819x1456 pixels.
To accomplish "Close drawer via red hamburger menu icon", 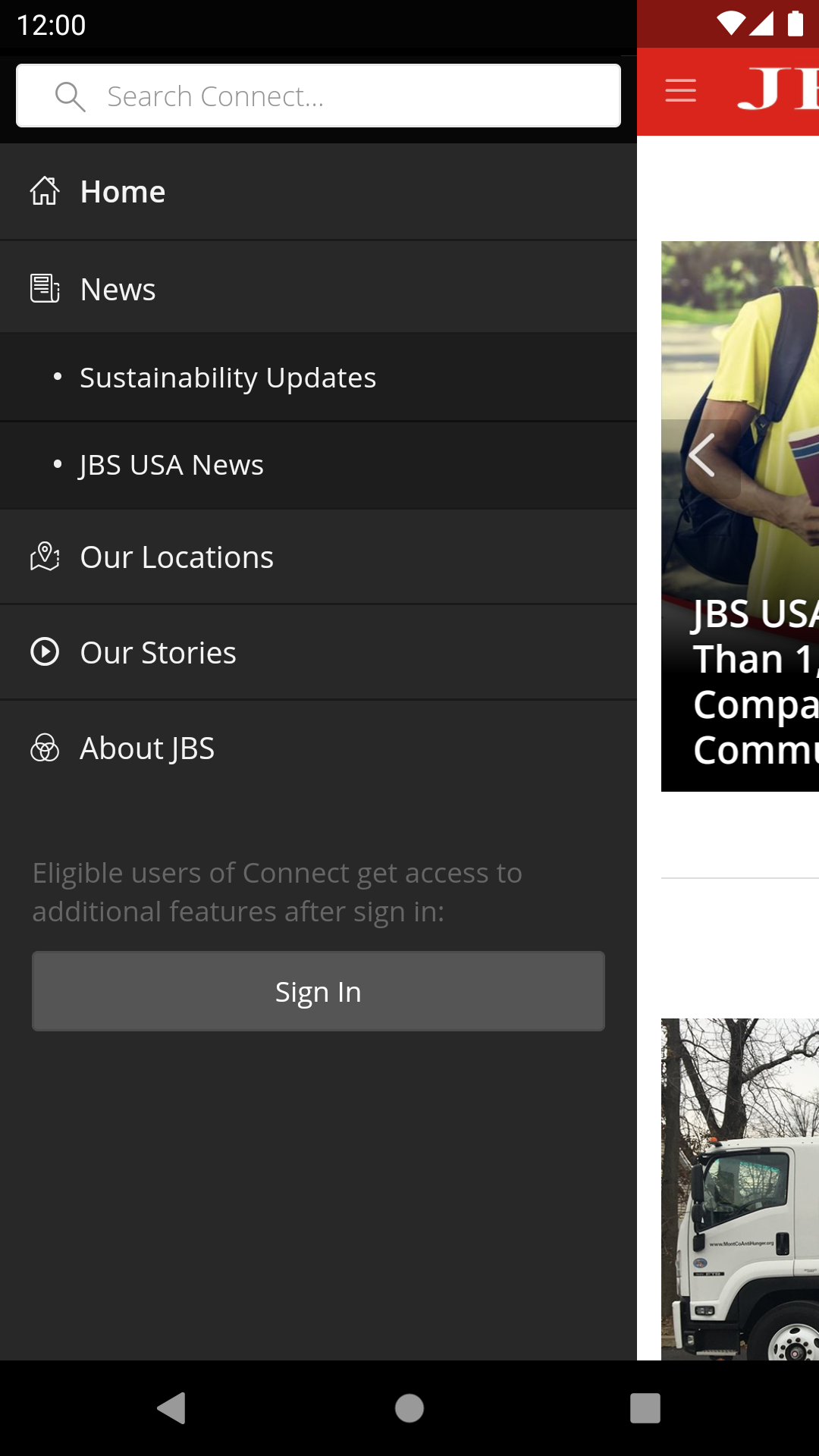I will tap(680, 91).
